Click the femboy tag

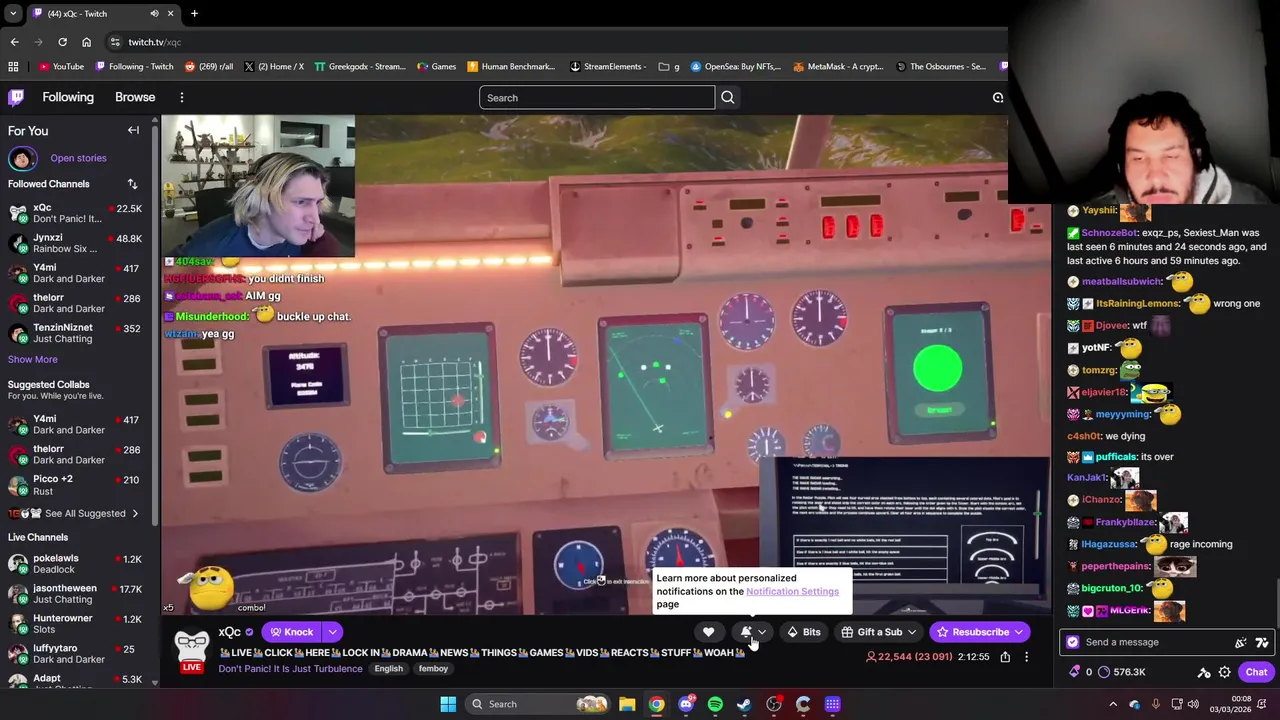pyautogui.click(x=433, y=669)
